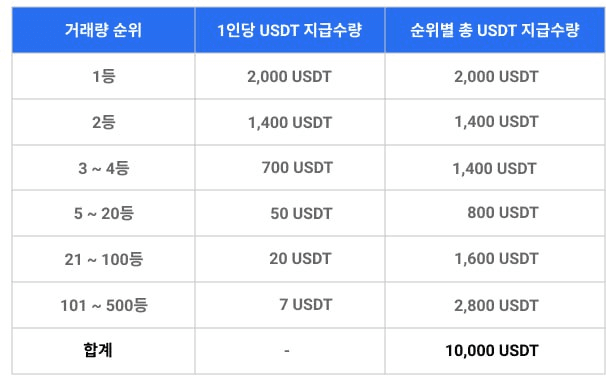Screen dimensions: 606x383
Task: Click the 거래량 순위 column header
Action: pyautogui.click(x=103, y=30)
